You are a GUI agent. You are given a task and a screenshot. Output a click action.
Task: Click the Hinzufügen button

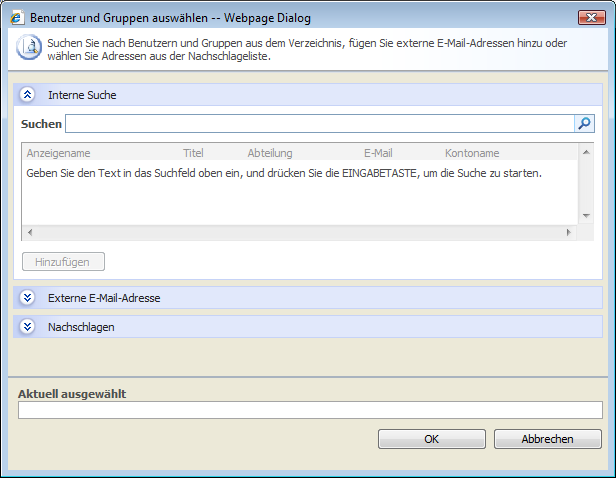pyautogui.click(x=63, y=262)
